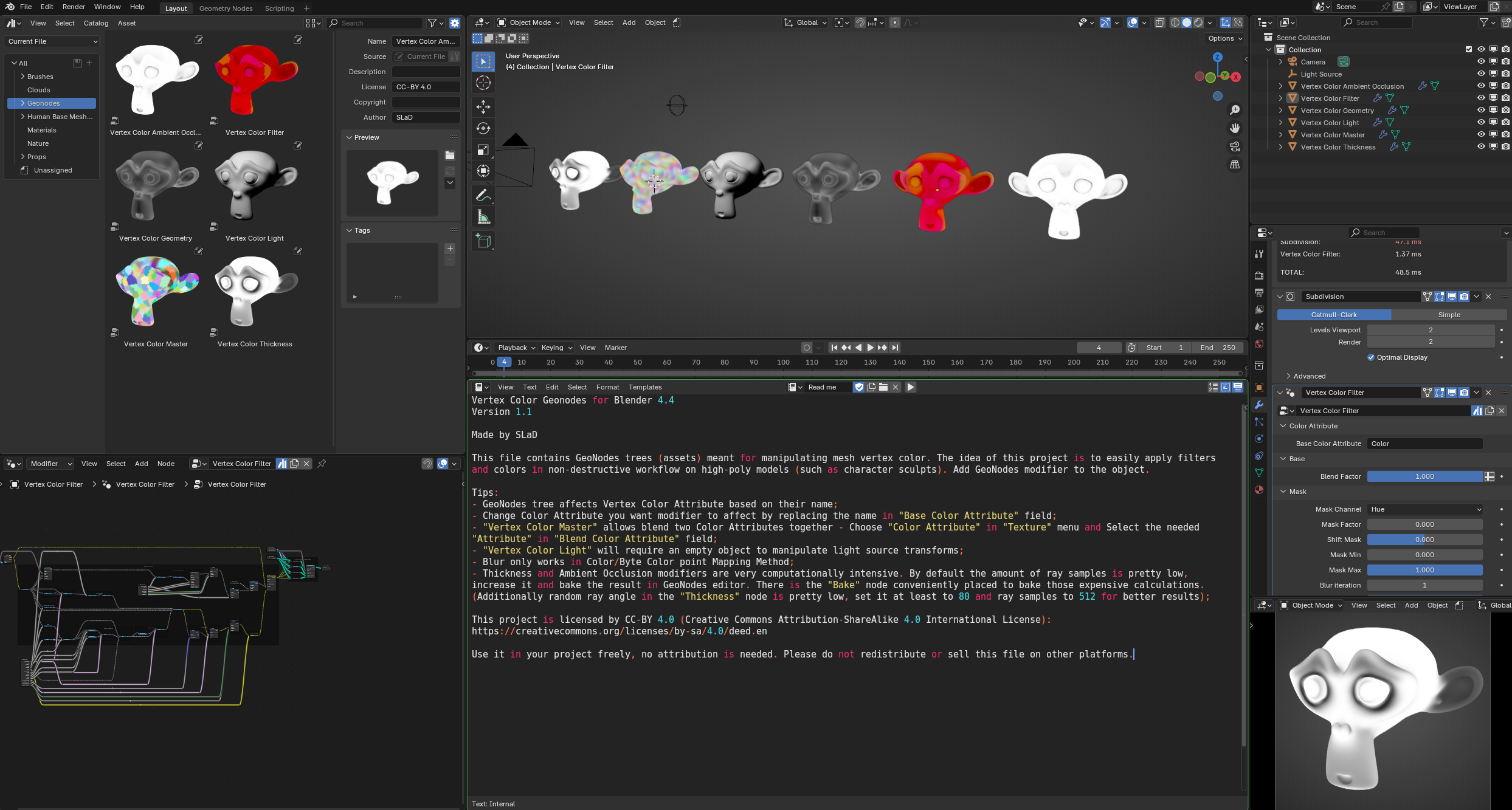Viewport: 1512px width, 810px height.
Task: Open the Global transform orientation dropdown
Action: [x=806, y=22]
